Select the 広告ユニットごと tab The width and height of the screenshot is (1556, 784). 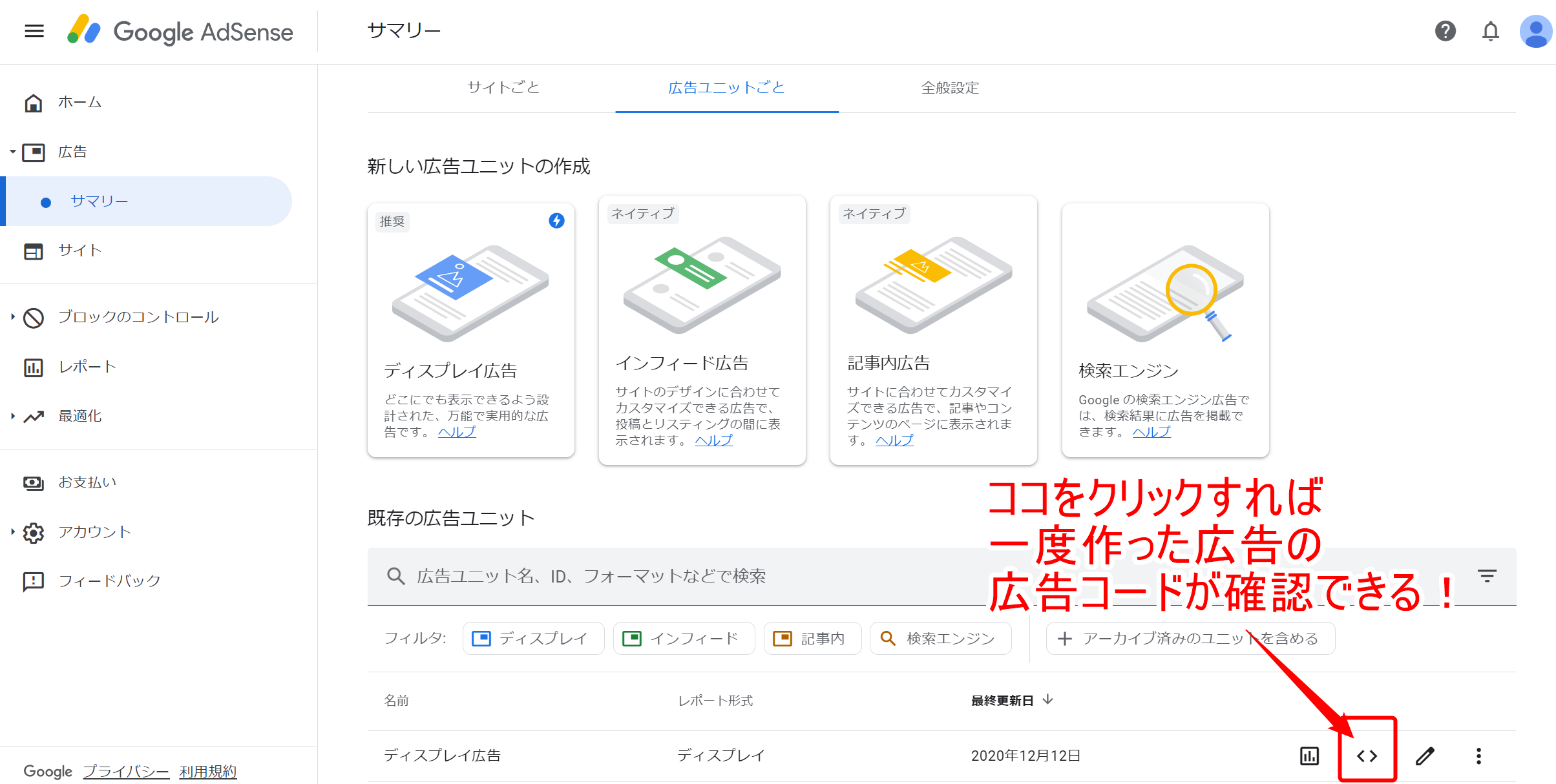click(x=727, y=87)
